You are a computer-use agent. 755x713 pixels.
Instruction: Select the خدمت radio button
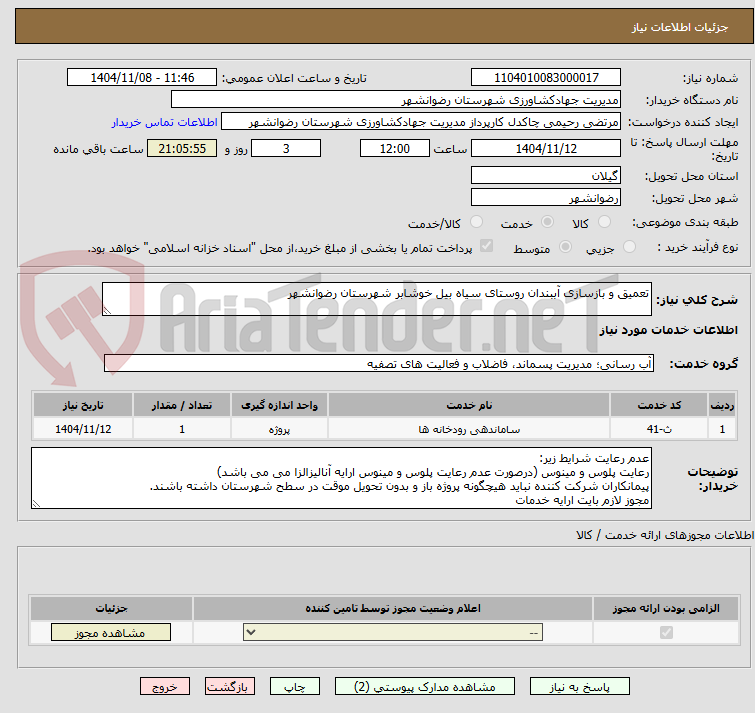pos(547,222)
